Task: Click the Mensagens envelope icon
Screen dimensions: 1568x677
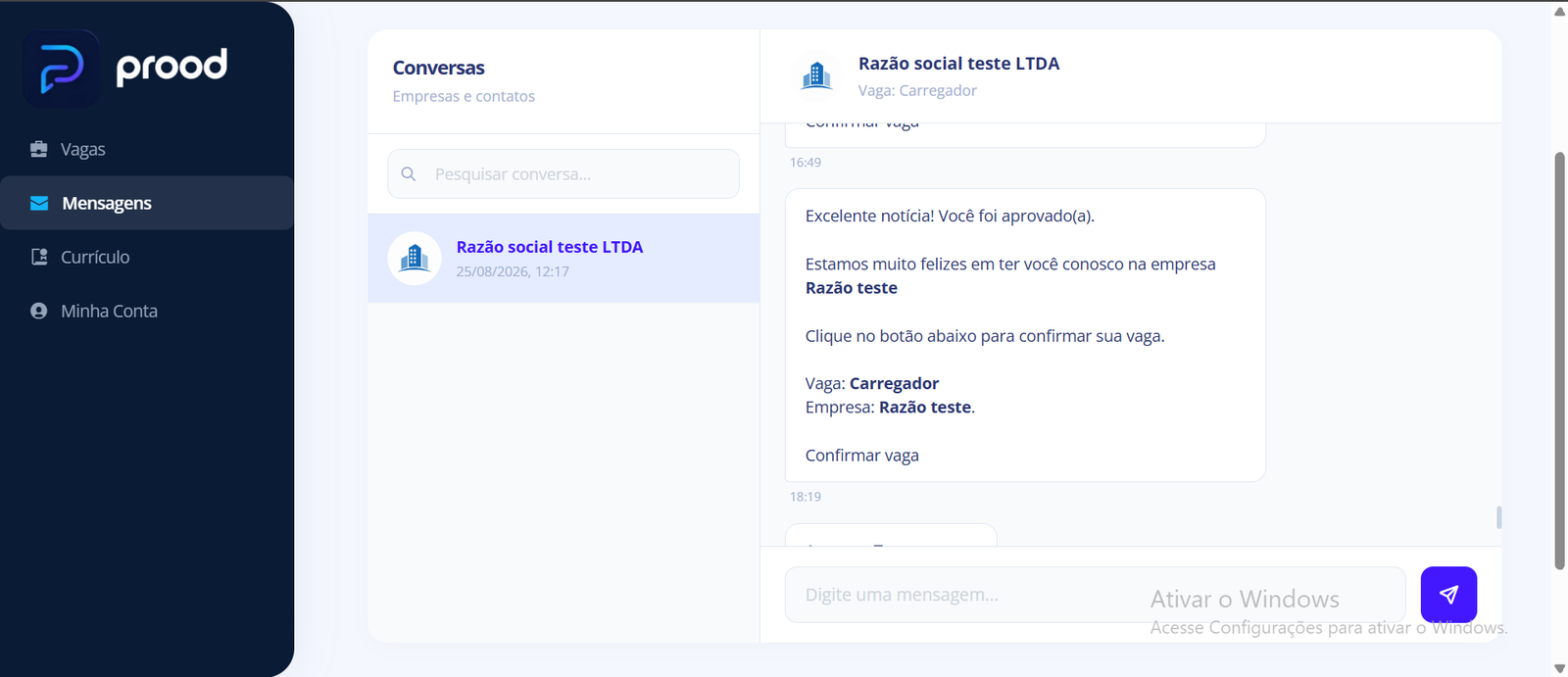Action: click(x=39, y=203)
